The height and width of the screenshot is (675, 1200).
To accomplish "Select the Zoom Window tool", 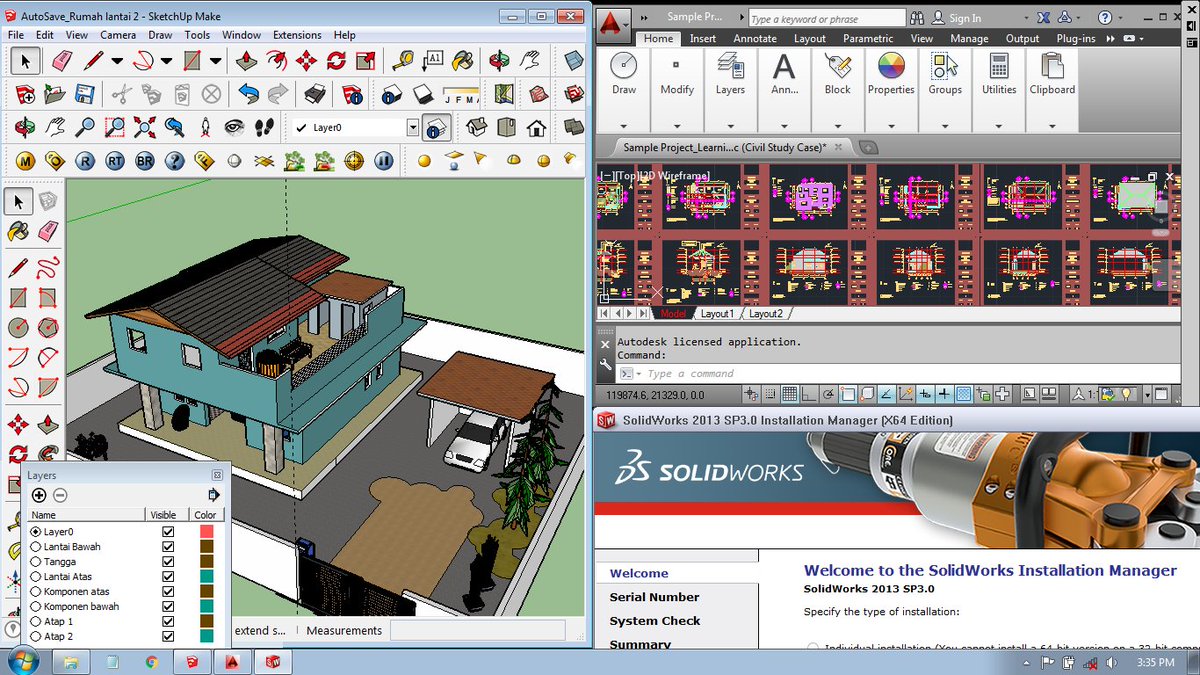I will tap(116, 128).
